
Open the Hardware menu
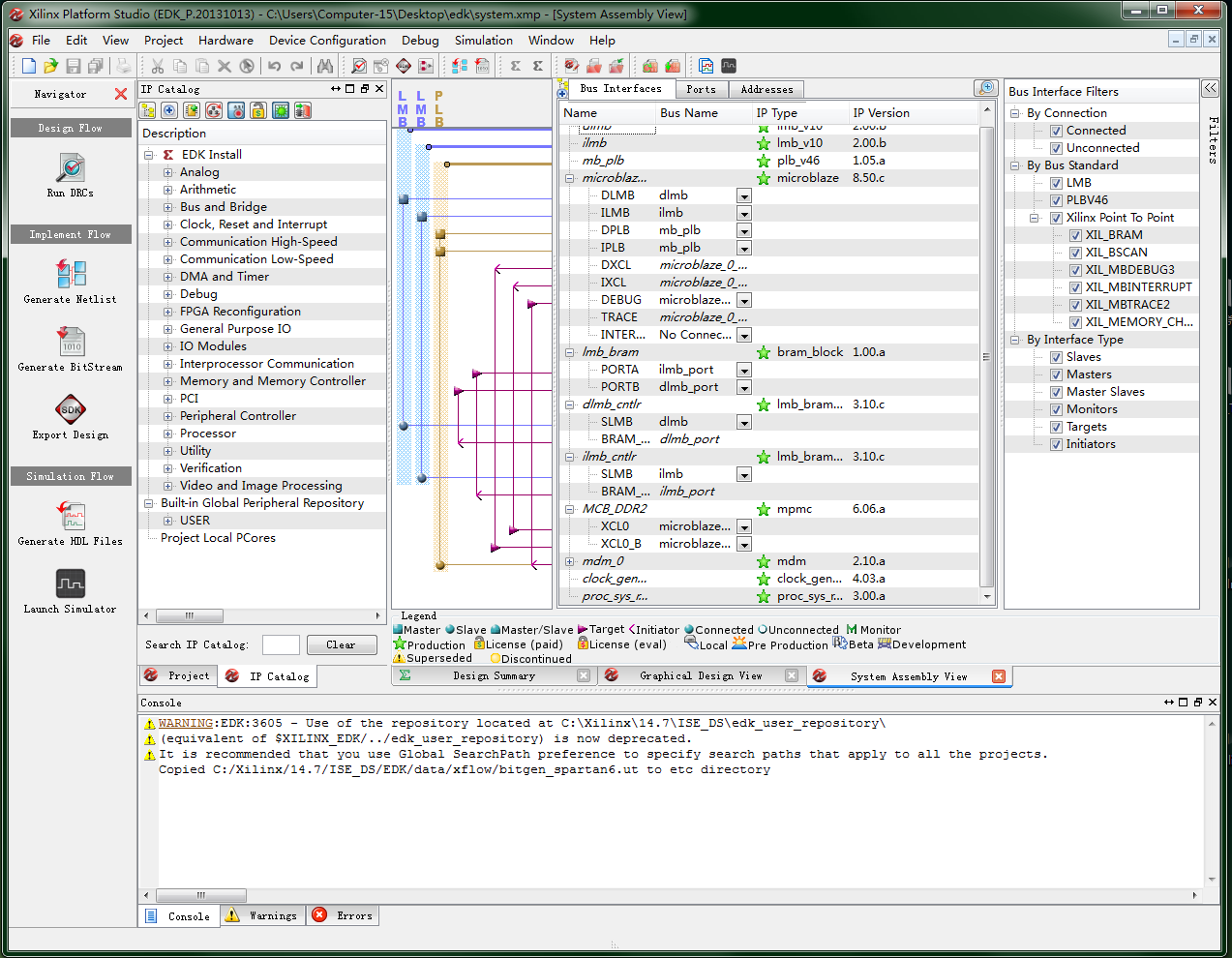225,40
